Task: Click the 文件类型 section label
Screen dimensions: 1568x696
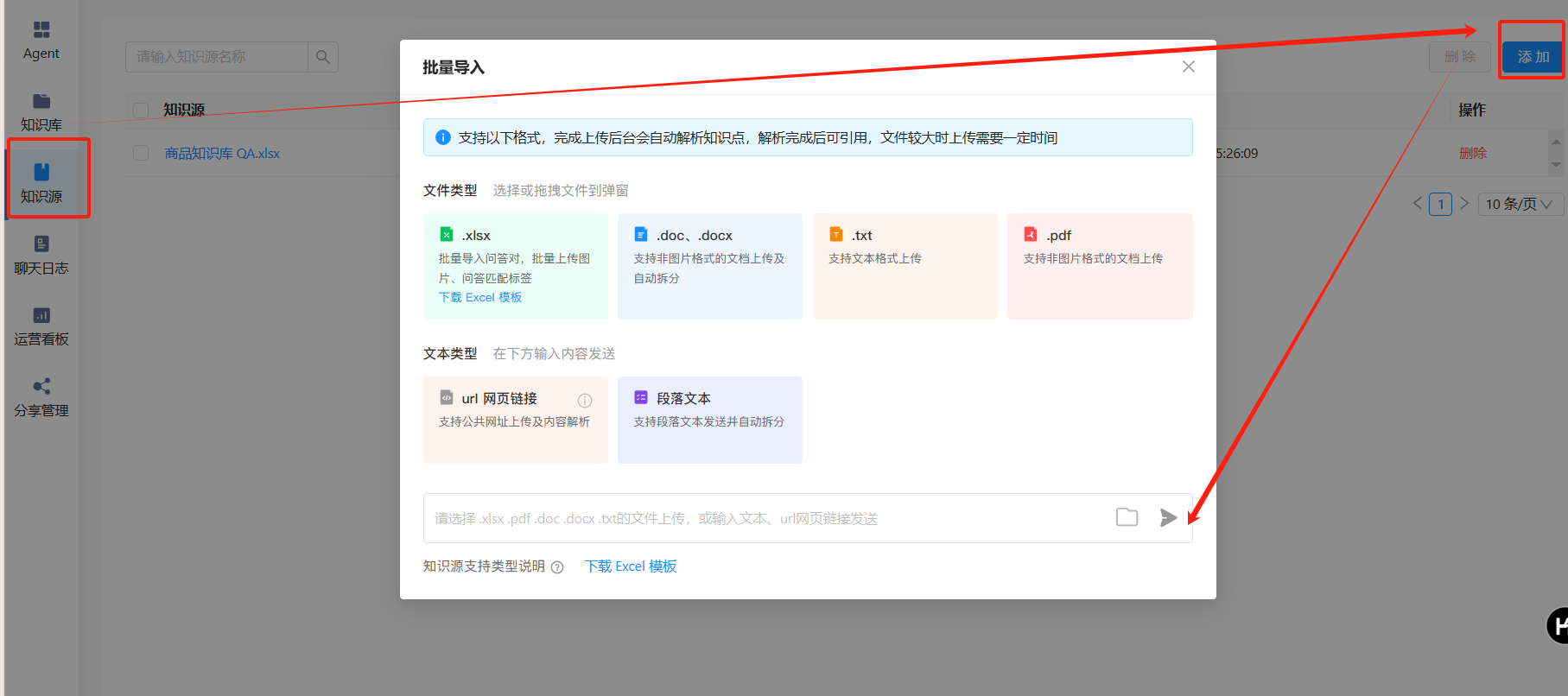Action: point(450,190)
